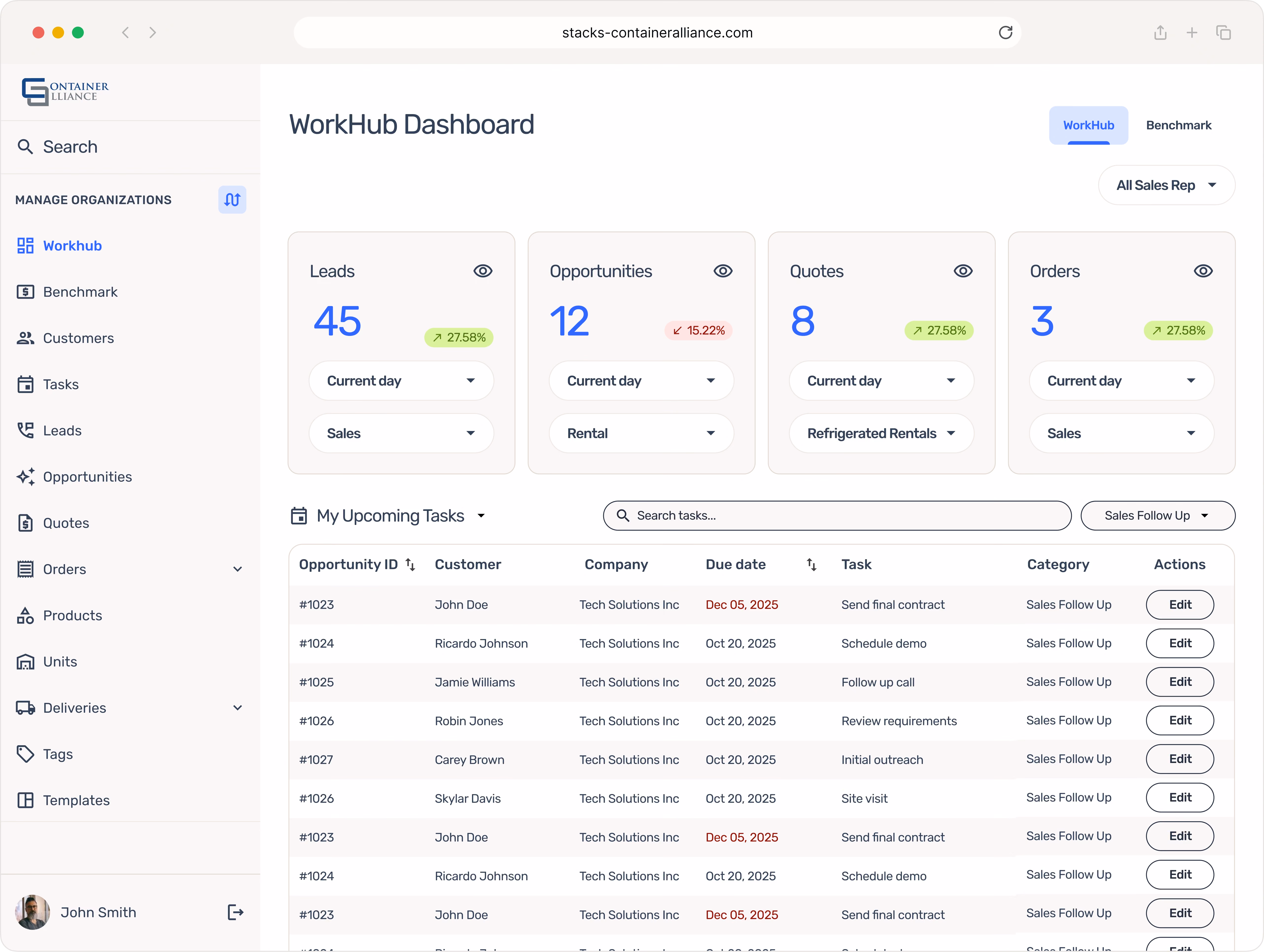Click the Leads count 45
The image size is (1264, 952).
click(x=337, y=321)
